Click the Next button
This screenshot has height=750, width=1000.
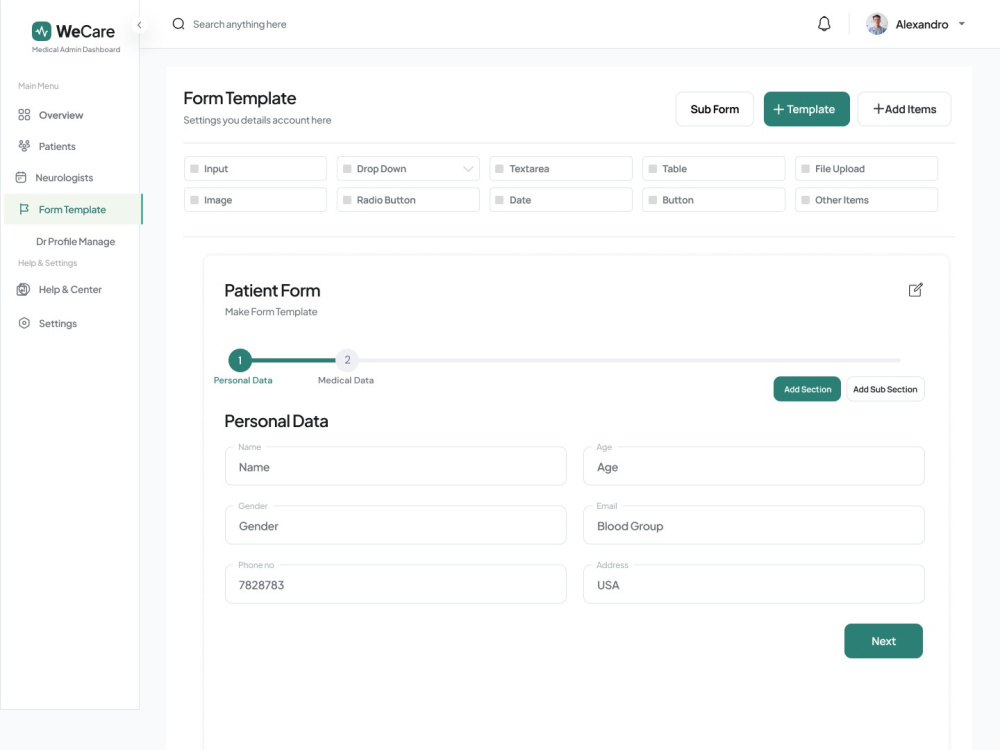click(883, 641)
